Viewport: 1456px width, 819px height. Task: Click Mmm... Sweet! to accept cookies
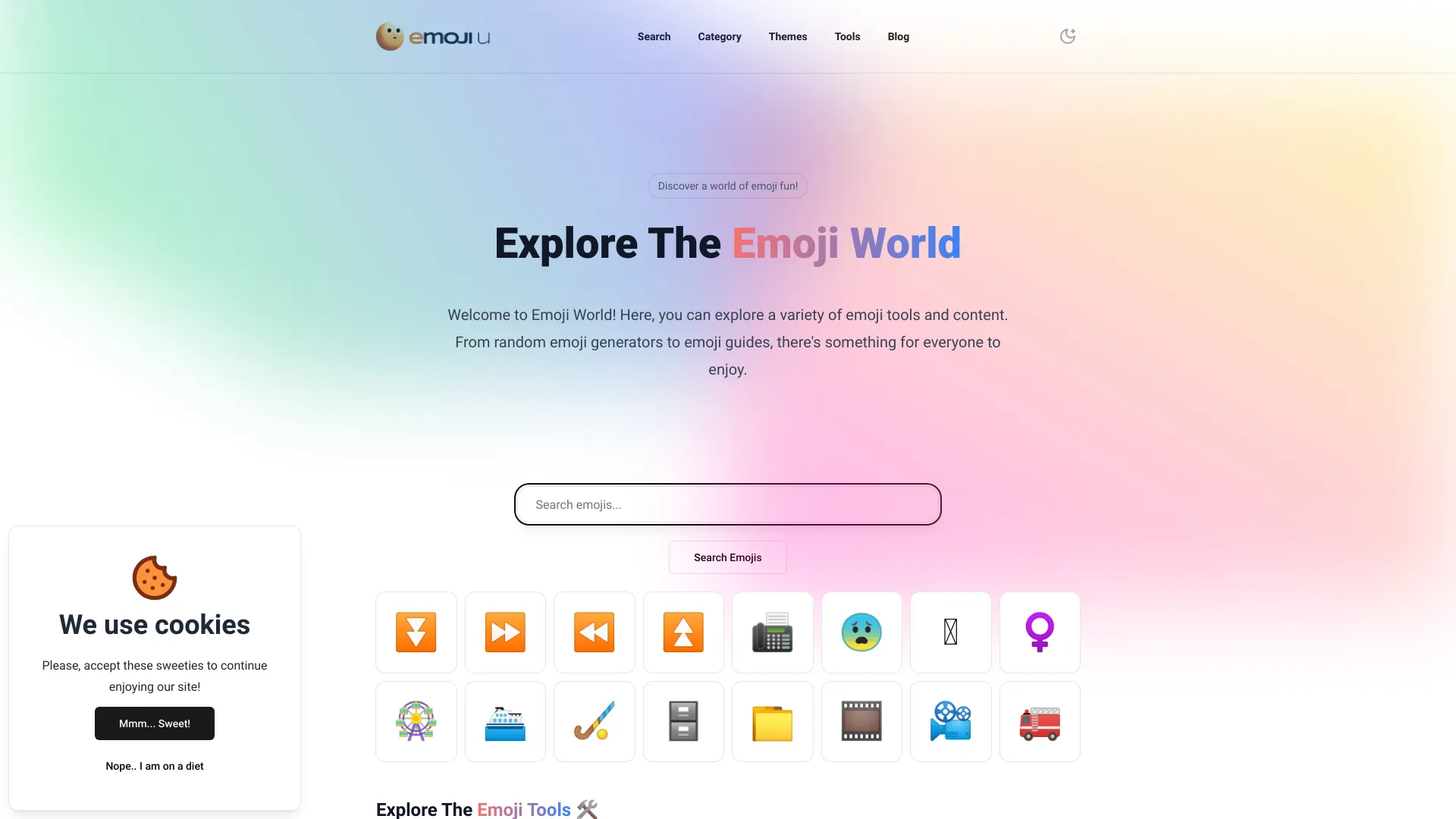point(154,723)
